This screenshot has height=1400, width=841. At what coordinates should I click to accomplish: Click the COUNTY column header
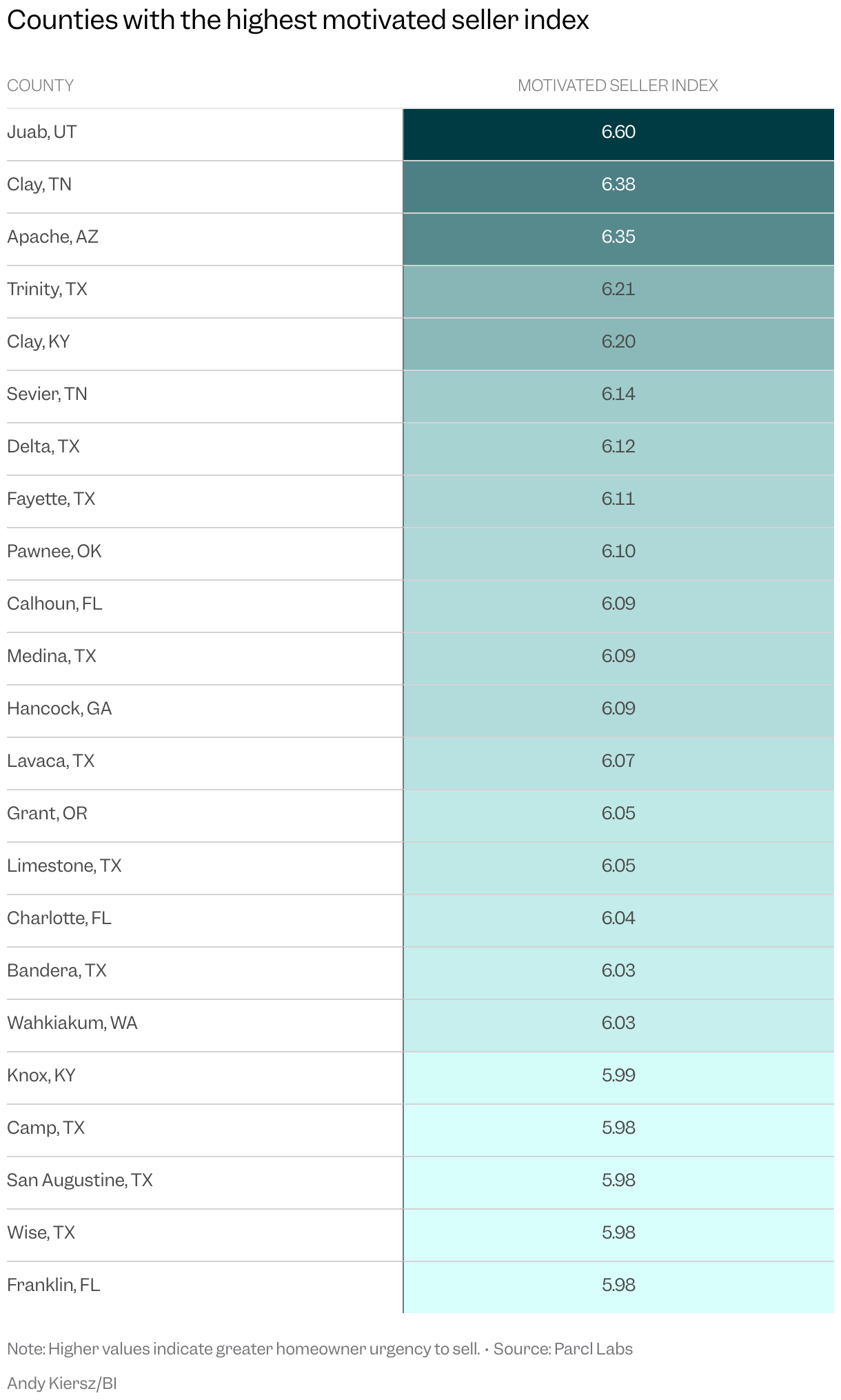click(x=40, y=86)
